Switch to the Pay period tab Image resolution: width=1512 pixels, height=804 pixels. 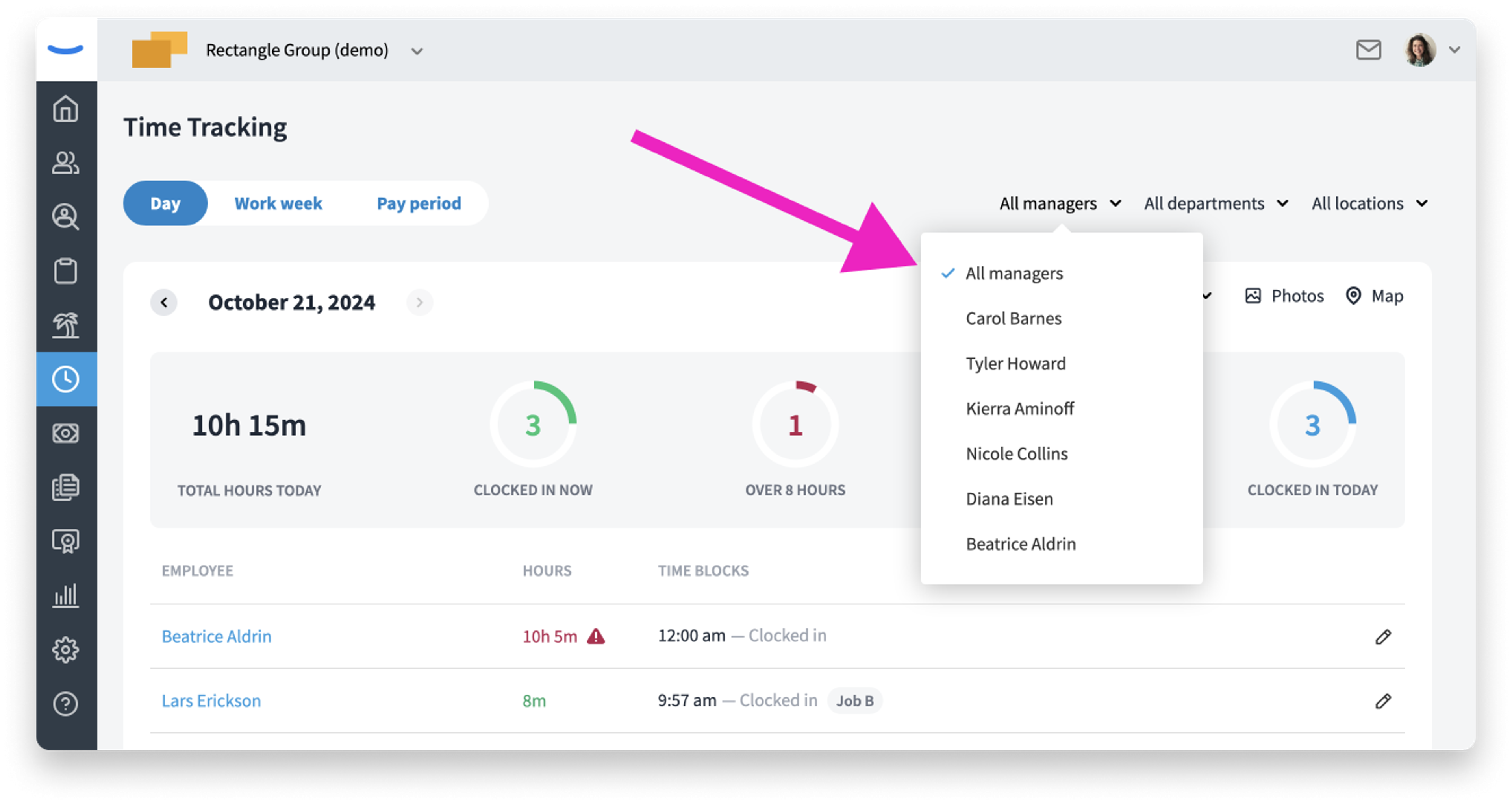419,203
